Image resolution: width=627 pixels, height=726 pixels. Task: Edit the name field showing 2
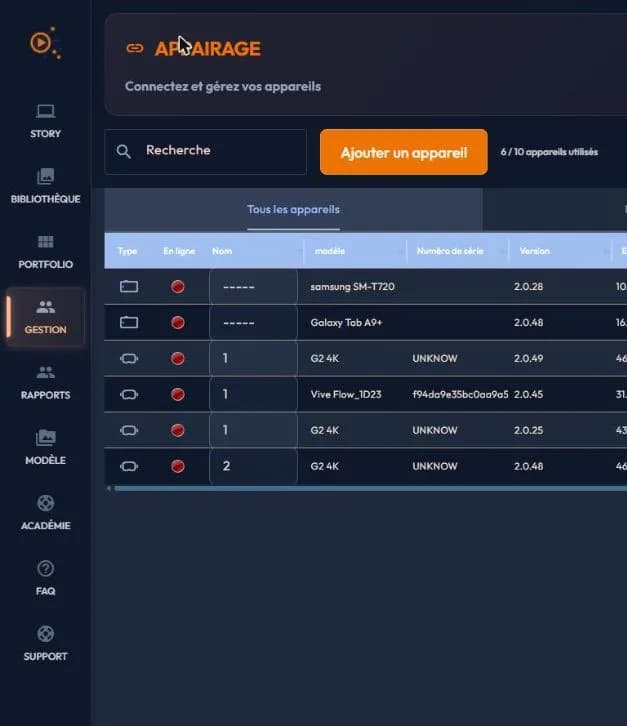click(x=253, y=466)
